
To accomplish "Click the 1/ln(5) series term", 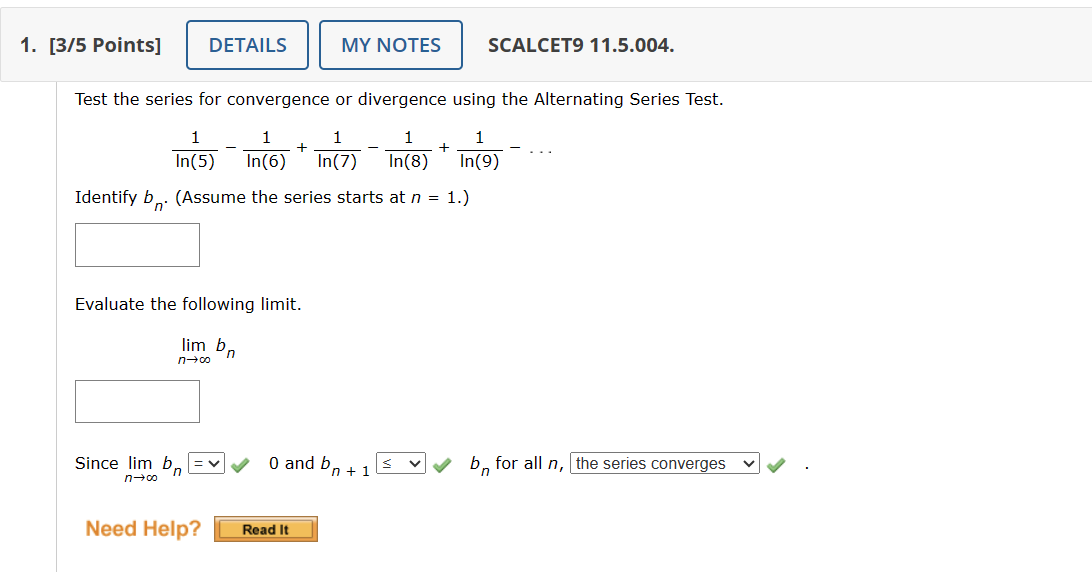I will 195,150.
